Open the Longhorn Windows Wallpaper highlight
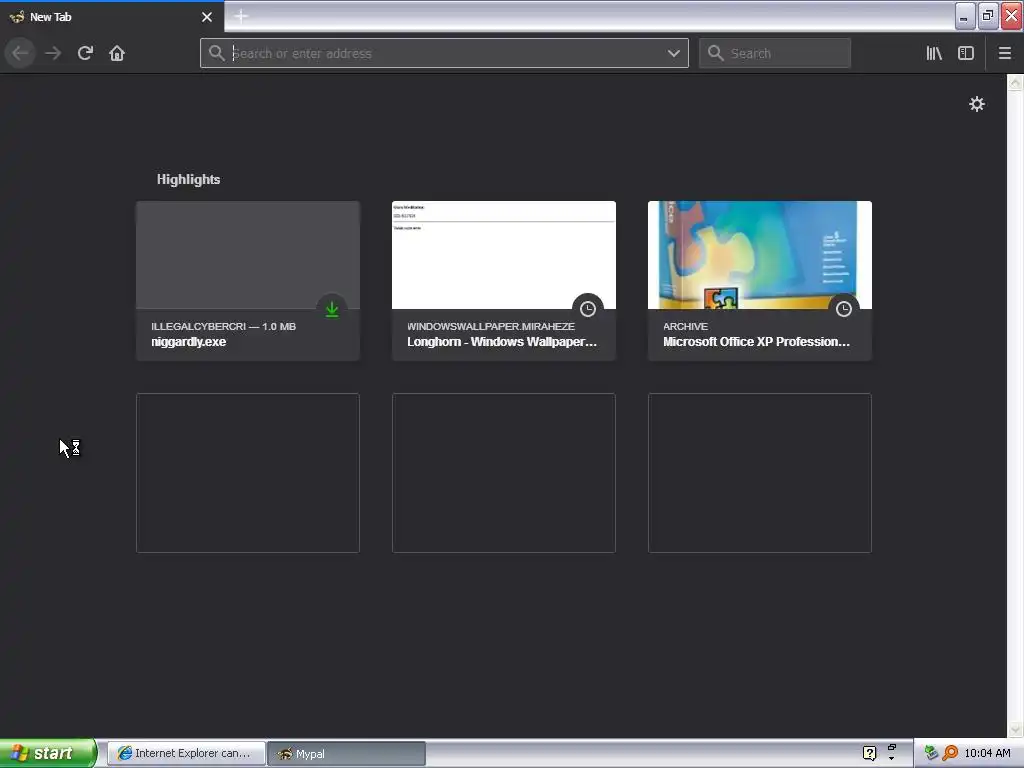 pos(504,280)
